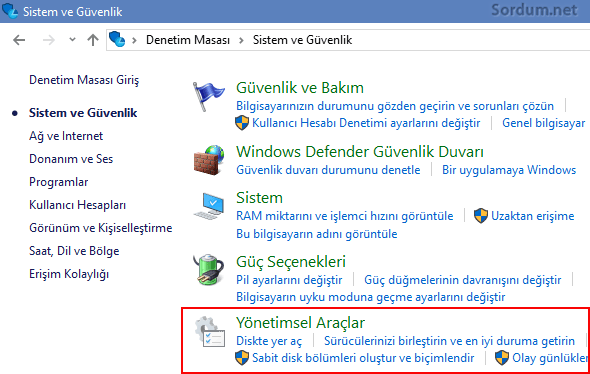The image size is (590, 374).
Task: Open Windows Defender Güvenlik Duvarı heading
Action: pyautogui.click(x=360, y=152)
